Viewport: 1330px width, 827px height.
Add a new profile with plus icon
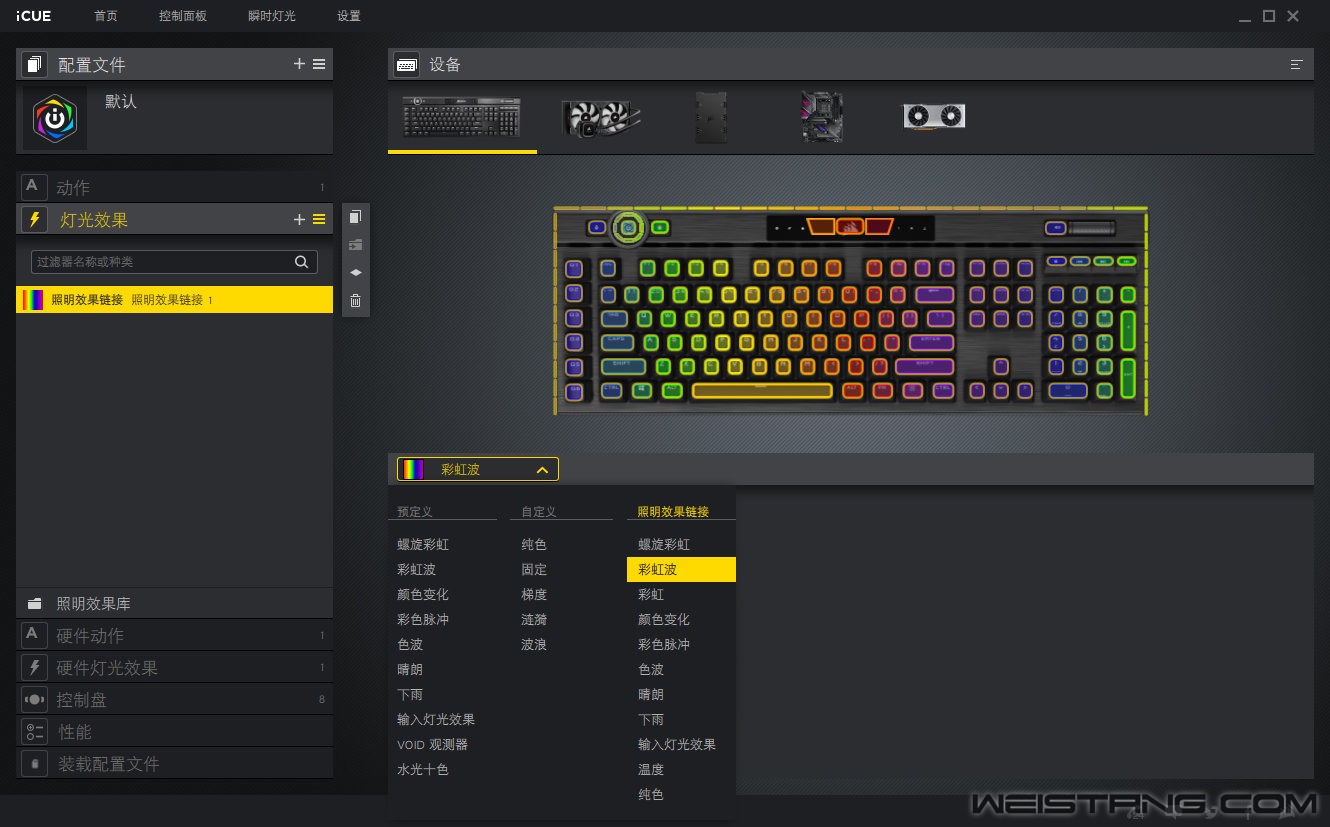click(299, 64)
